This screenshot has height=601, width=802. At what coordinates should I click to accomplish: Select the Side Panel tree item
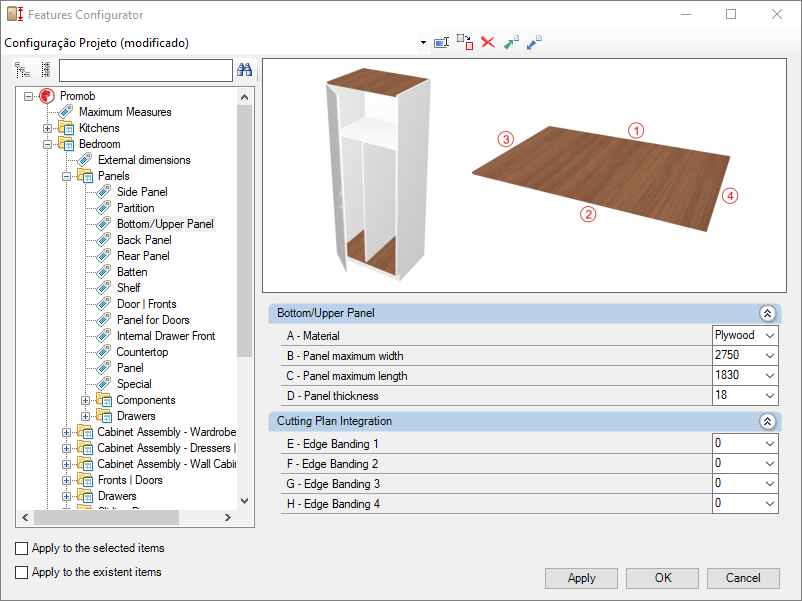[142, 192]
